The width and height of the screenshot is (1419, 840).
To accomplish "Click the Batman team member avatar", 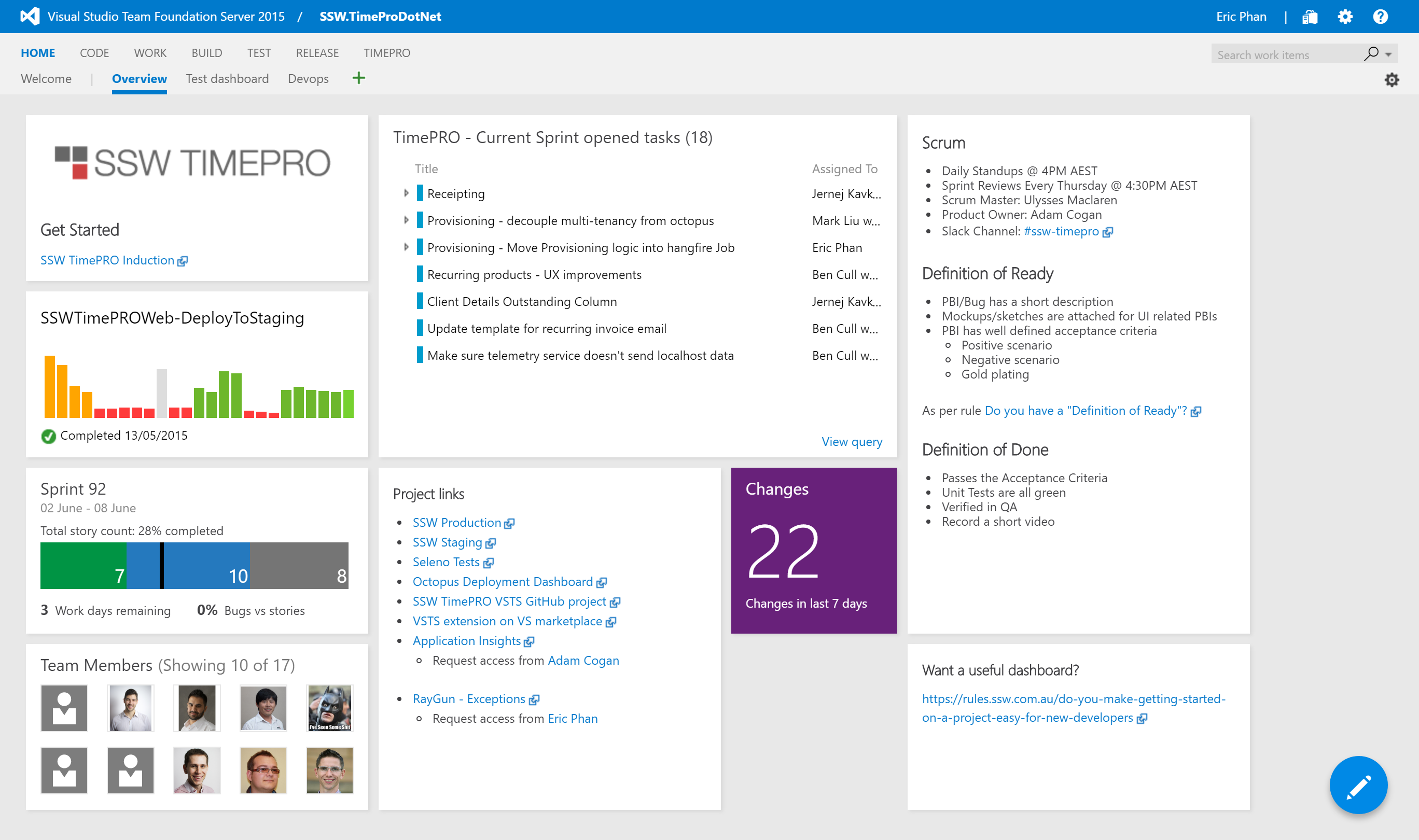I will click(x=329, y=708).
